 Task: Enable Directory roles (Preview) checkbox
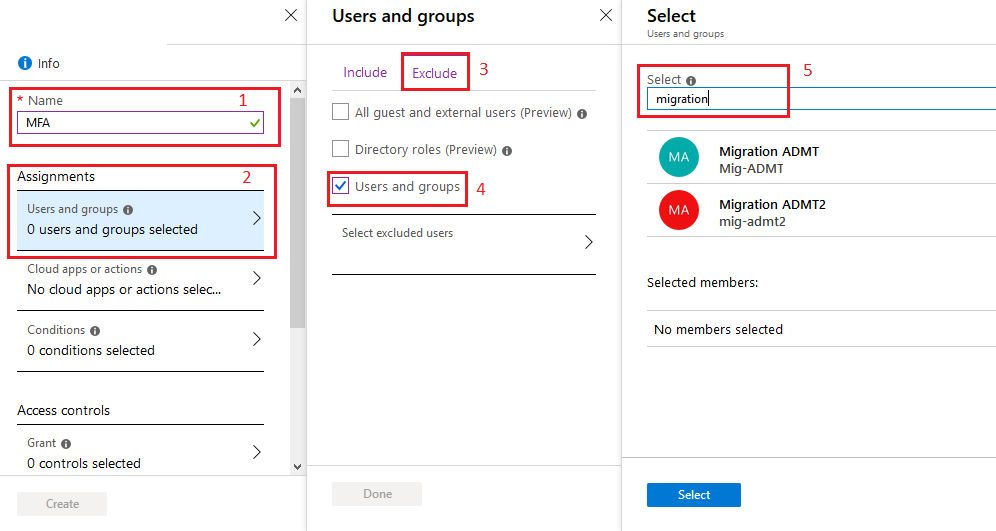(x=340, y=149)
